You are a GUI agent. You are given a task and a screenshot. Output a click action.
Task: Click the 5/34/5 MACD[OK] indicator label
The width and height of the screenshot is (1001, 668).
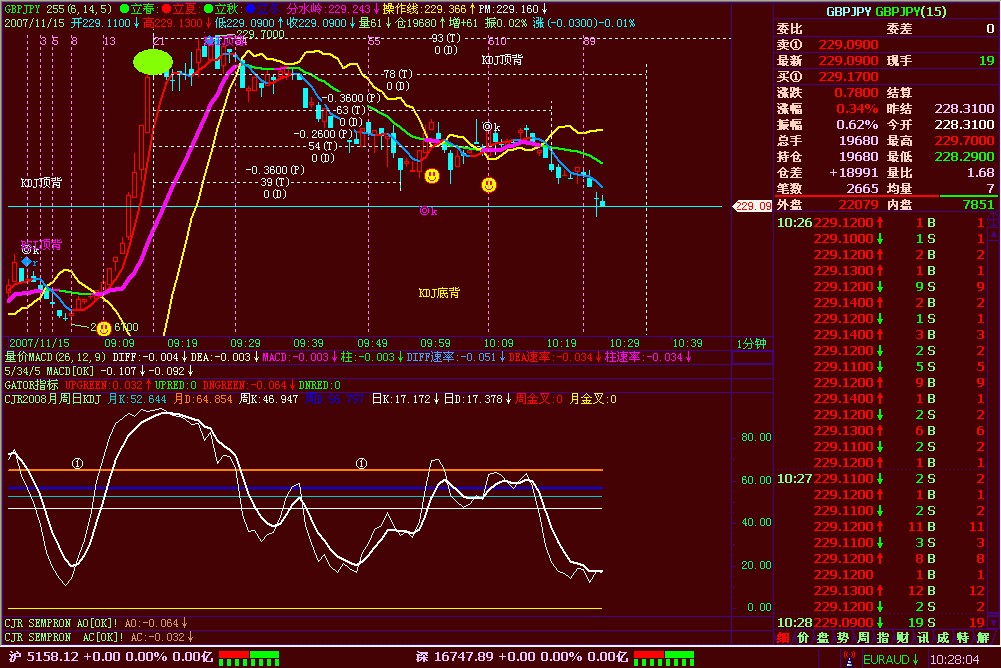click(49, 371)
